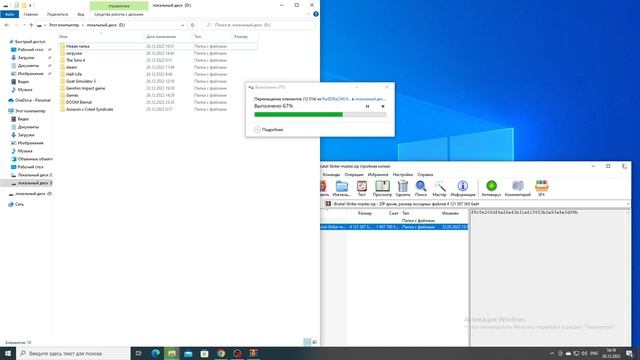Run WinRAR Антивирус green scan icon
This screenshot has width=640, height=360.
coord(491,189)
